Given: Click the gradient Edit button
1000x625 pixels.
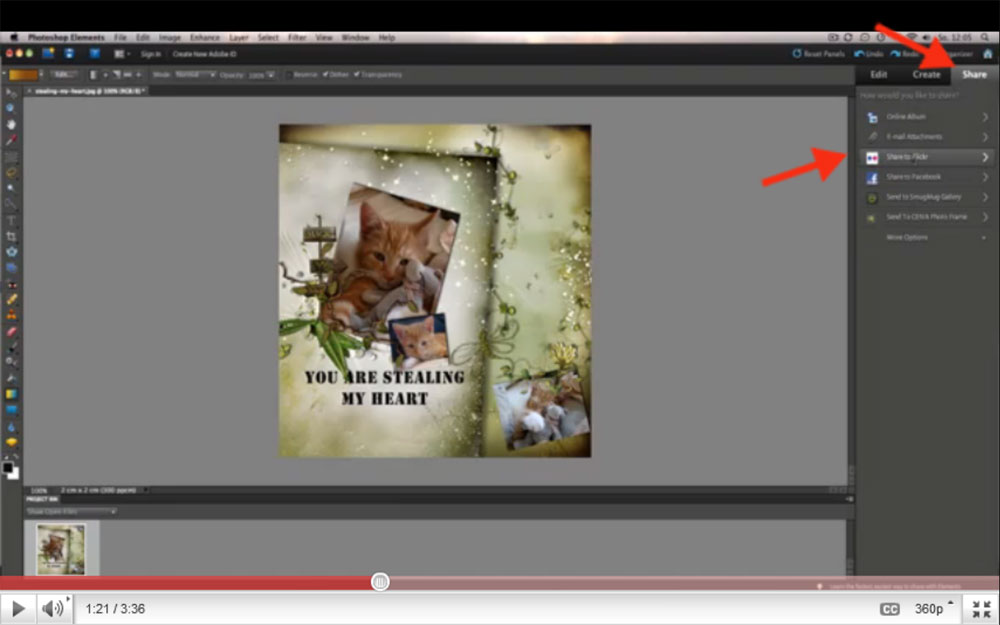Looking at the screenshot, I should pos(62,75).
